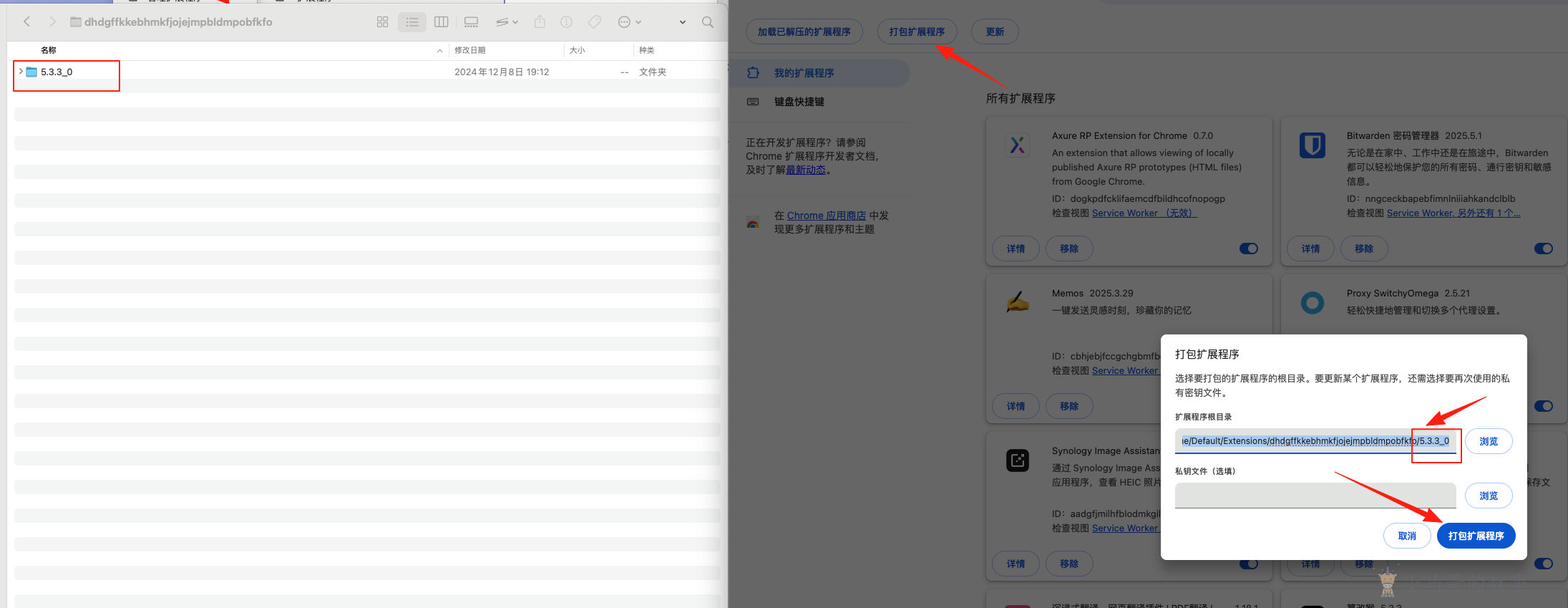Click Proxy SwitchyOmega circle icon
This screenshot has width=1568, height=608.
pyautogui.click(x=1312, y=303)
